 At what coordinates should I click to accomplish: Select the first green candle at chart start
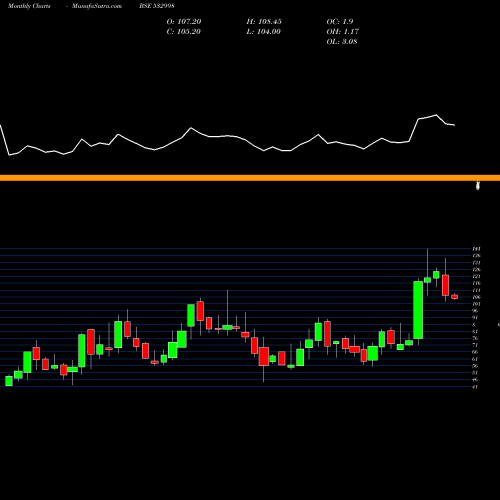pyautogui.click(x=9, y=381)
